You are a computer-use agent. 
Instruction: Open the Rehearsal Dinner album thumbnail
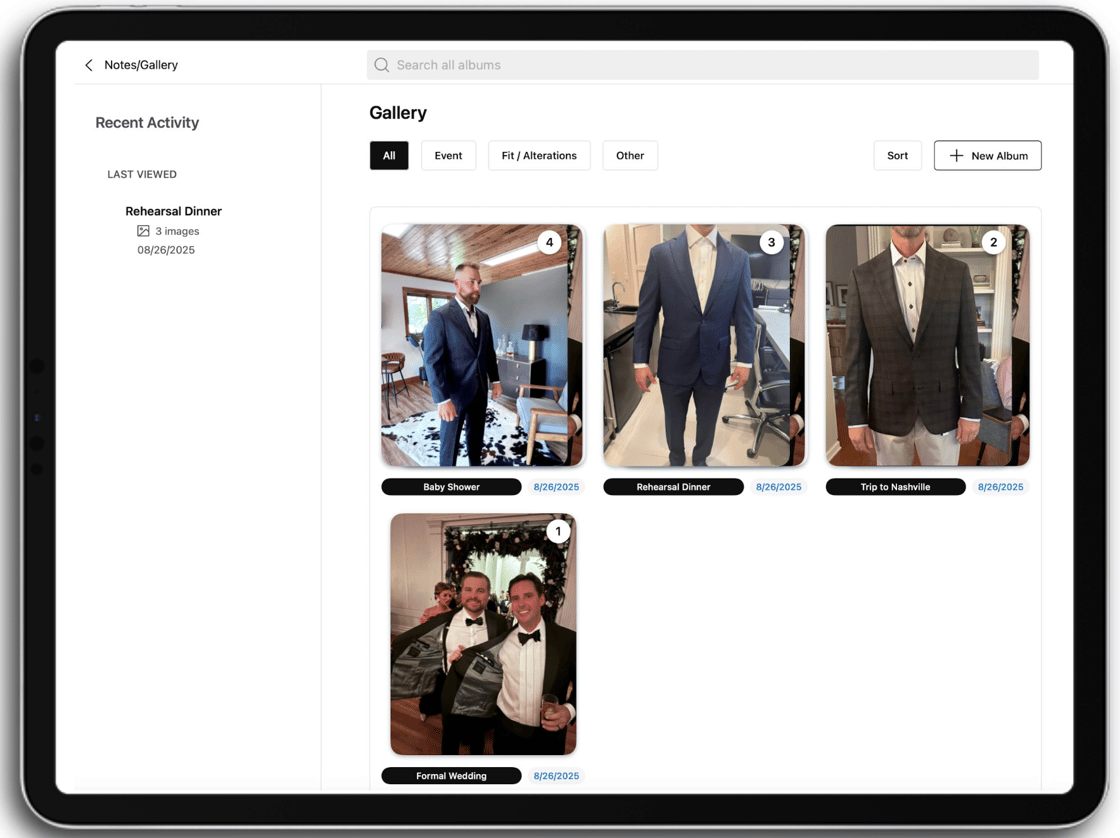coord(704,345)
